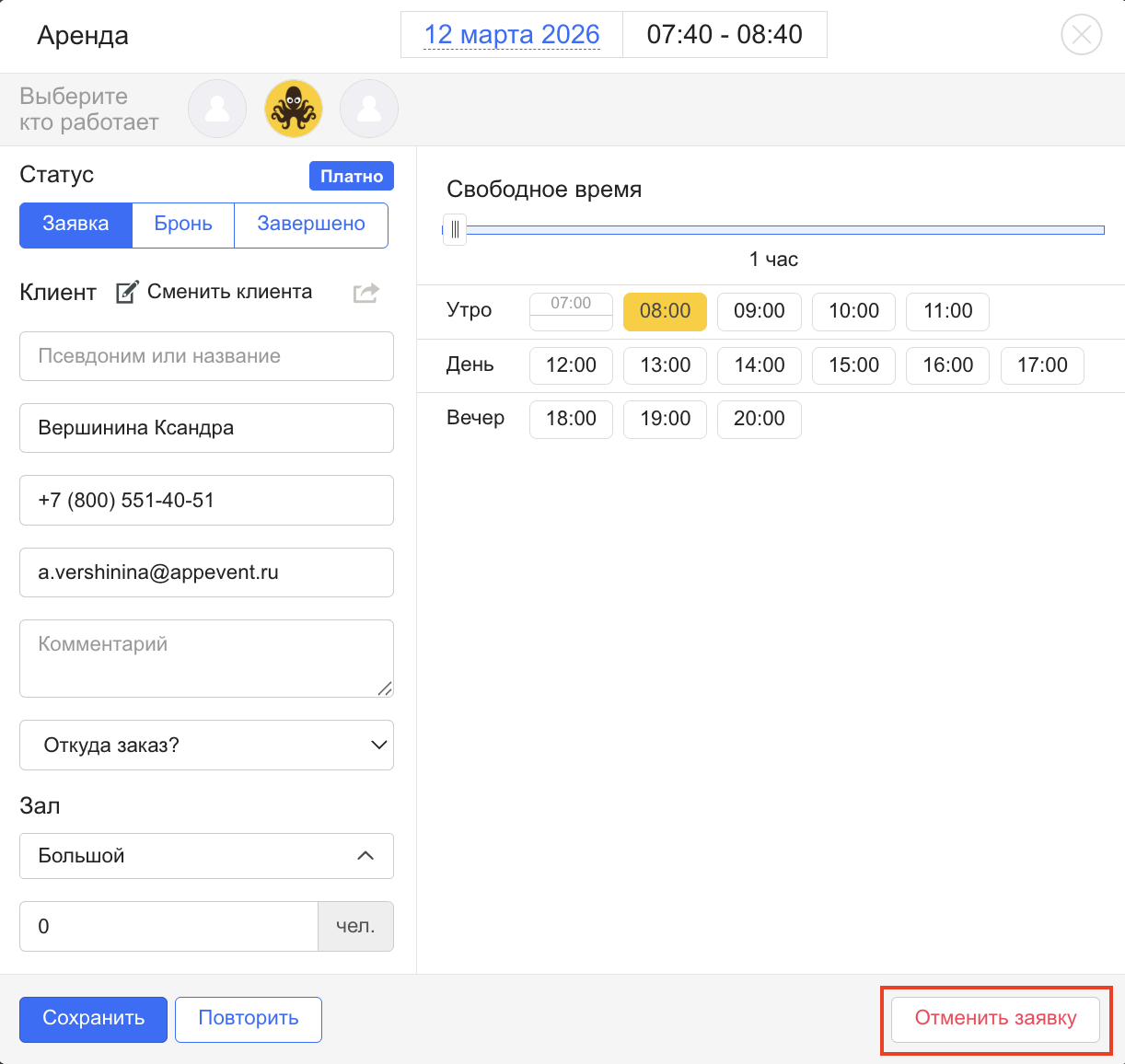Pick the 18:00 evening time slot
This screenshot has width=1125, height=1064.
coord(571,419)
